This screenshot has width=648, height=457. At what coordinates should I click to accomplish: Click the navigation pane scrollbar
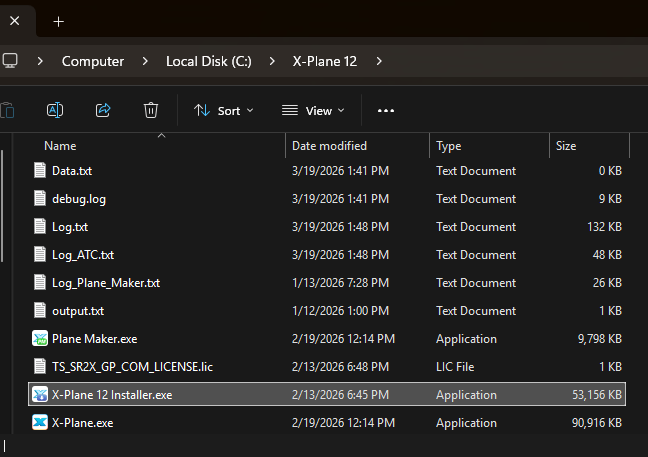[x=2, y=206]
